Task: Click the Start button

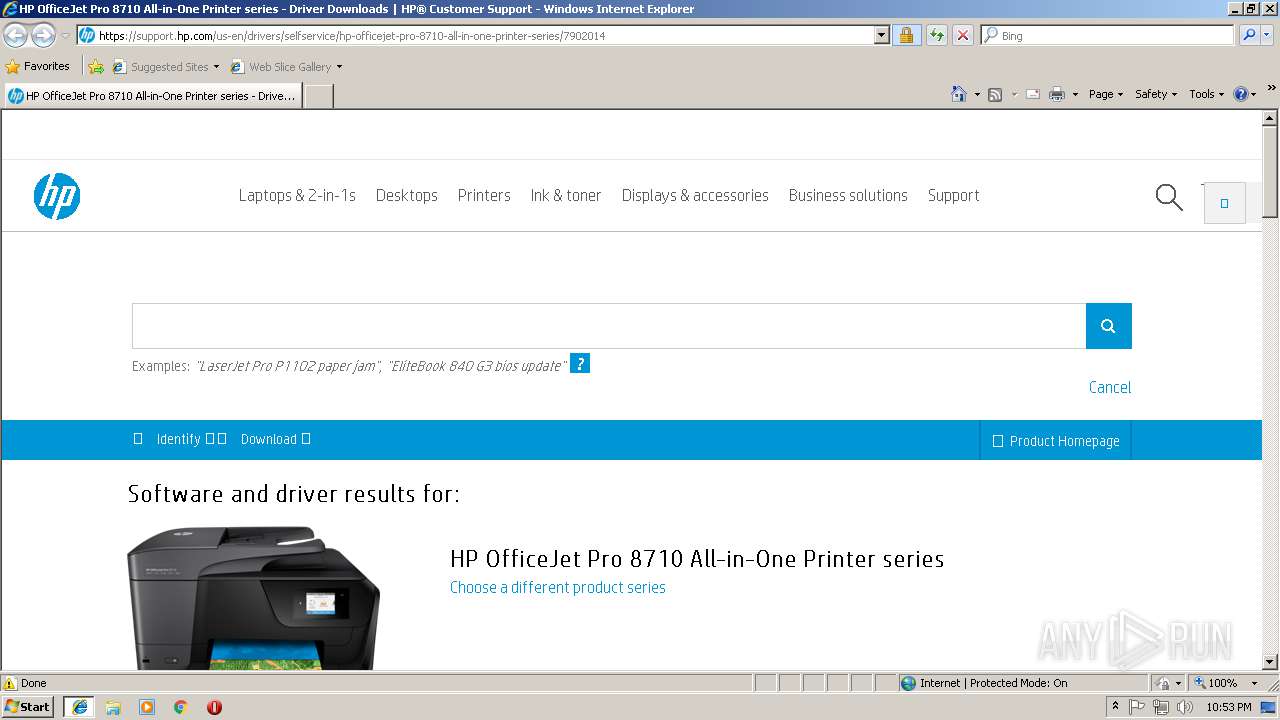Action: coord(28,707)
